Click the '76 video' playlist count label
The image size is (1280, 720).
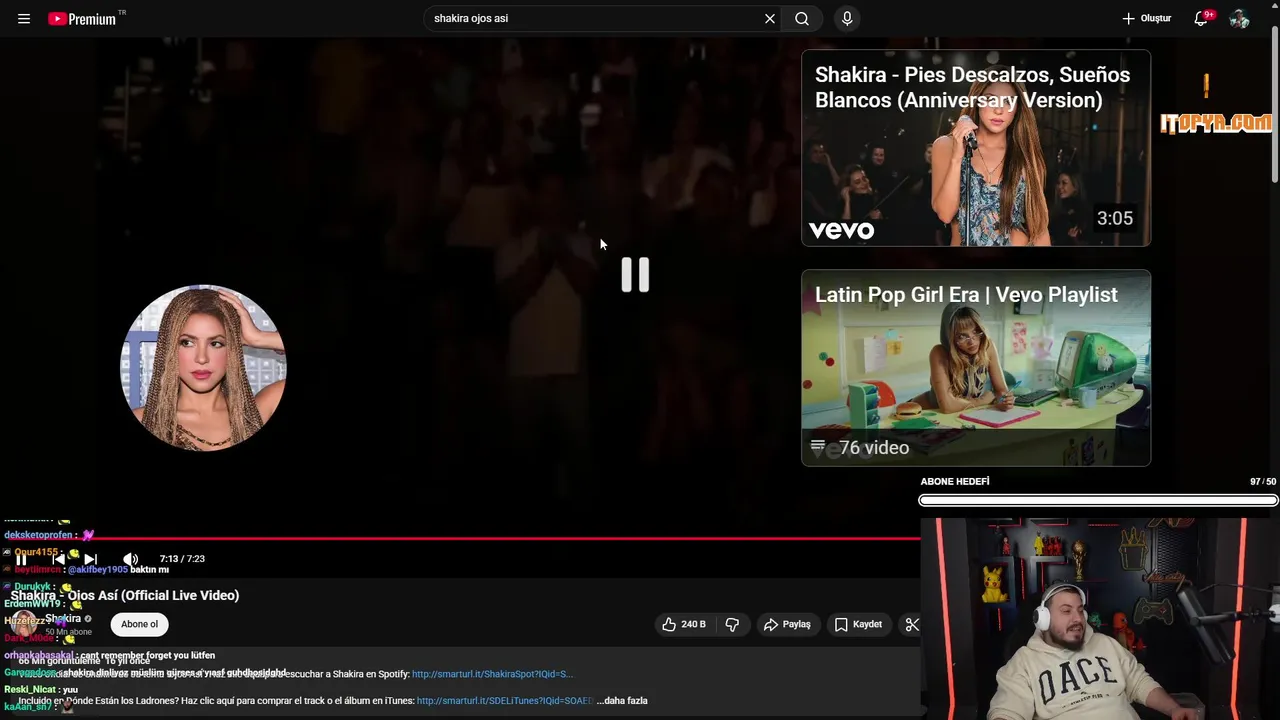tap(873, 448)
